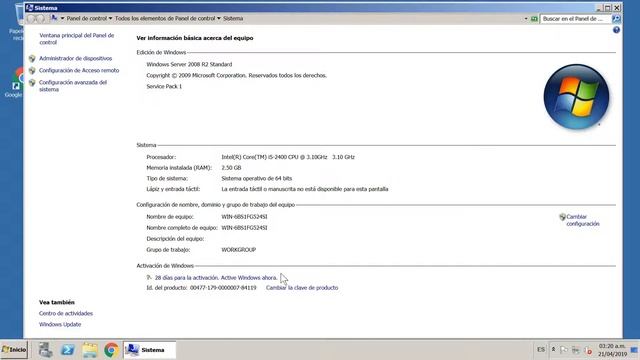Click the red recorder tray icon
The width and height of the screenshot is (640, 360).
589,351
